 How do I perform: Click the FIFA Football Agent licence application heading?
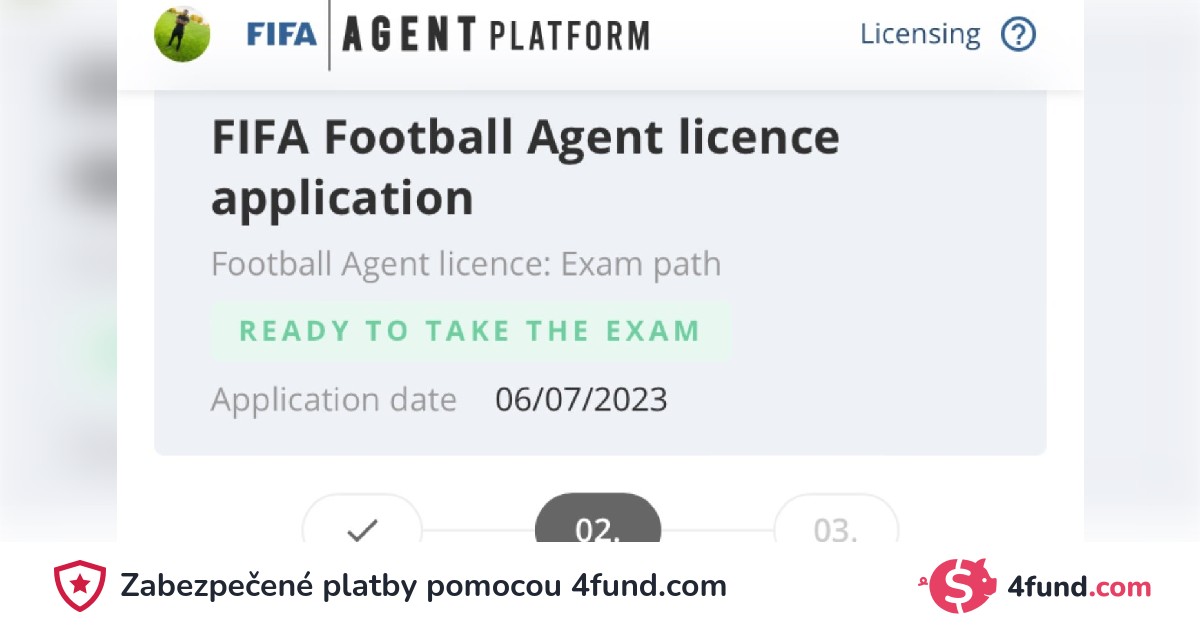click(x=525, y=167)
